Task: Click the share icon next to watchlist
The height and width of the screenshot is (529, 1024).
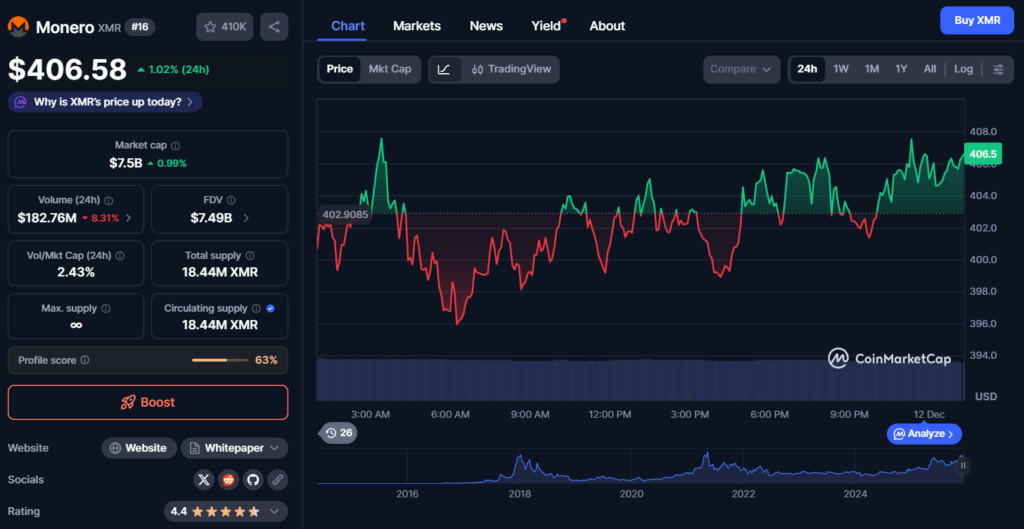Action: pos(274,27)
